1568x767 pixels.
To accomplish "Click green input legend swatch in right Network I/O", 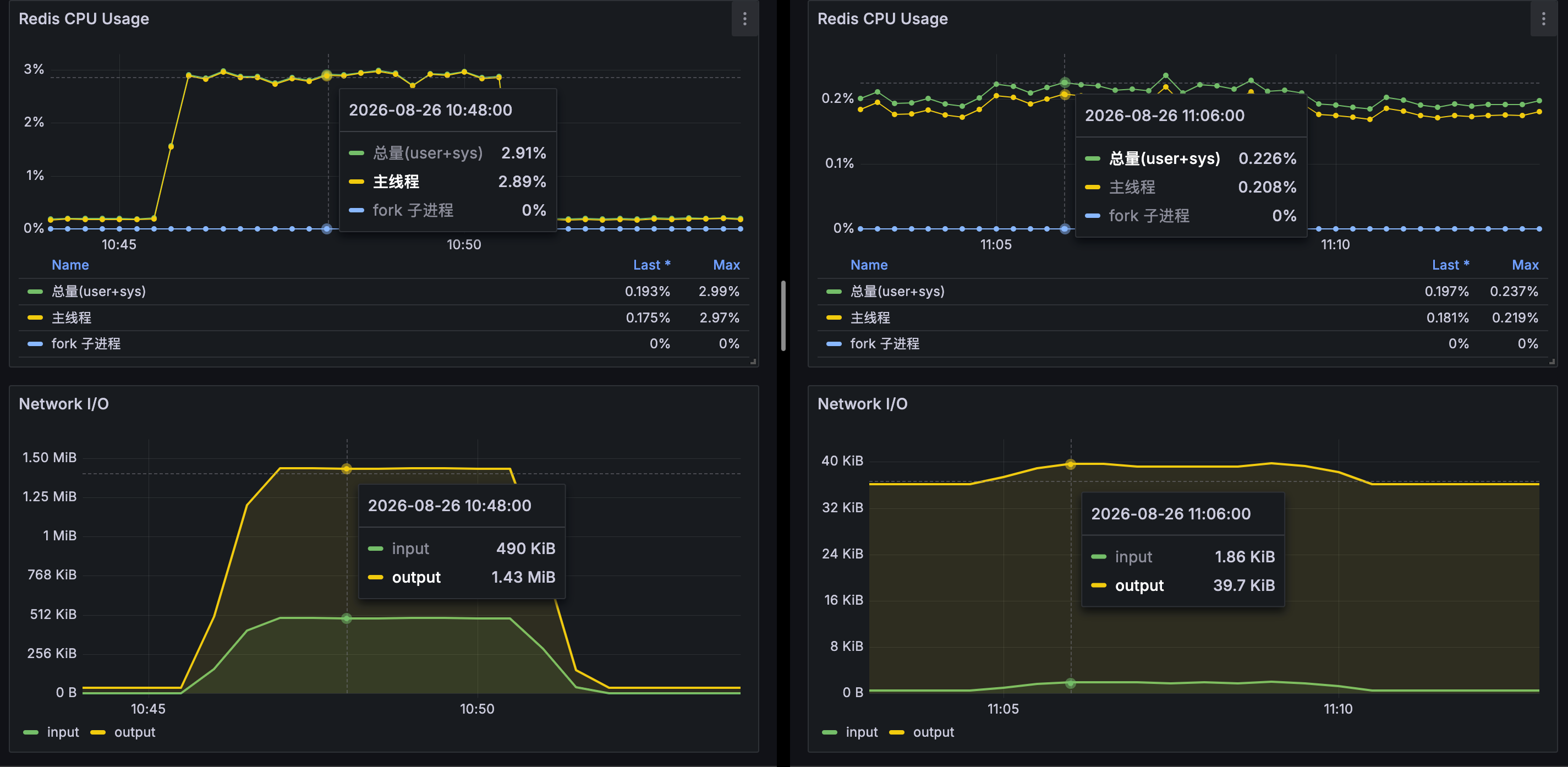I will point(830,732).
